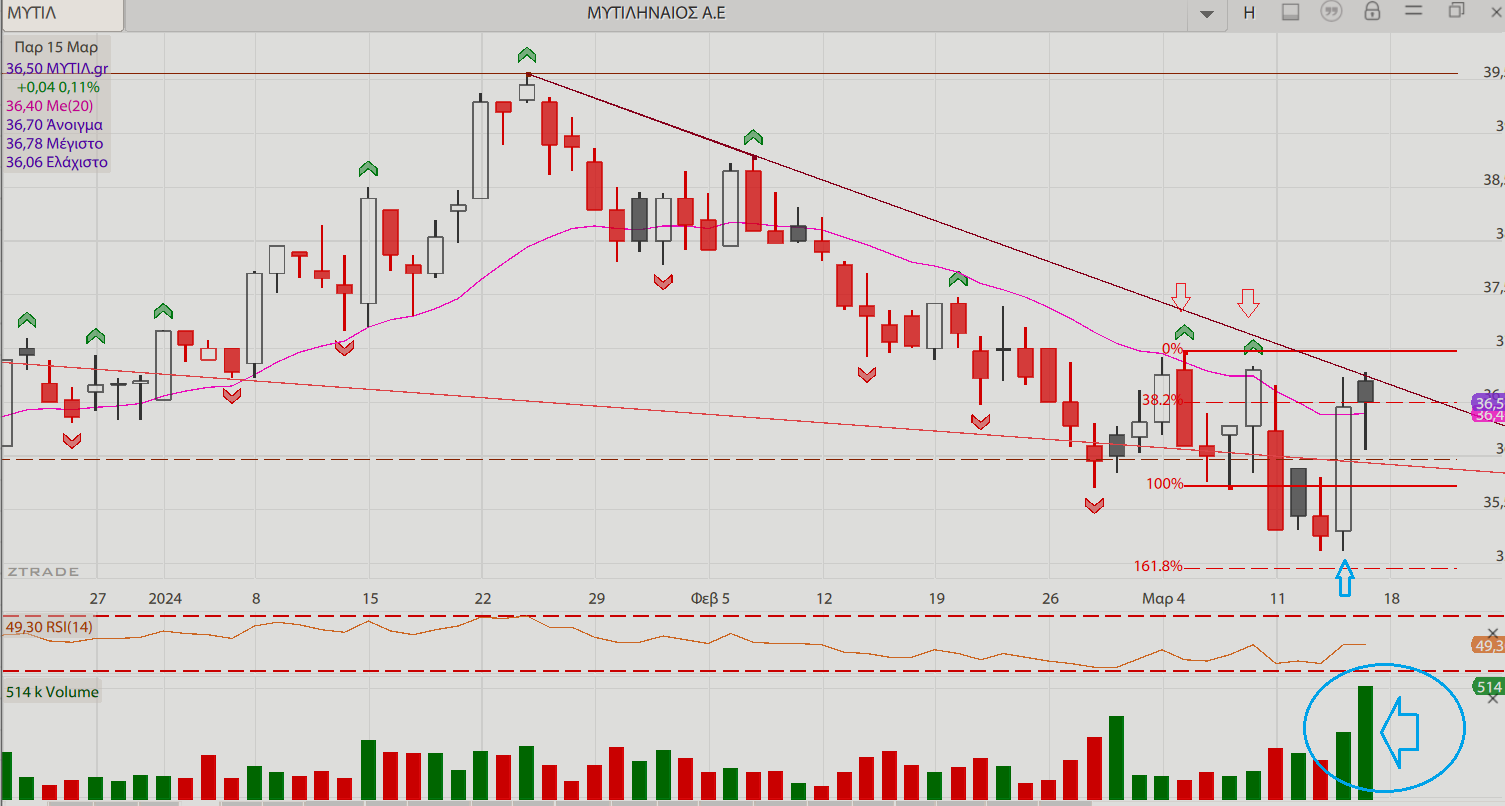Click the Παρ 15 Μαρ date label
The image size is (1505, 806).
56,47
